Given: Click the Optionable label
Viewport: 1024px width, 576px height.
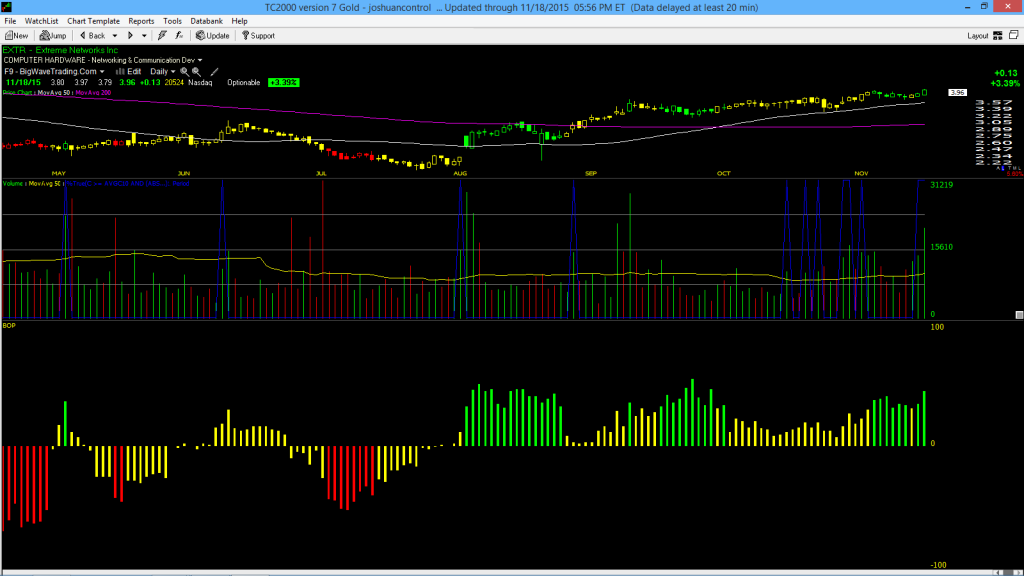Looking at the screenshot, I should pos(244,83).
